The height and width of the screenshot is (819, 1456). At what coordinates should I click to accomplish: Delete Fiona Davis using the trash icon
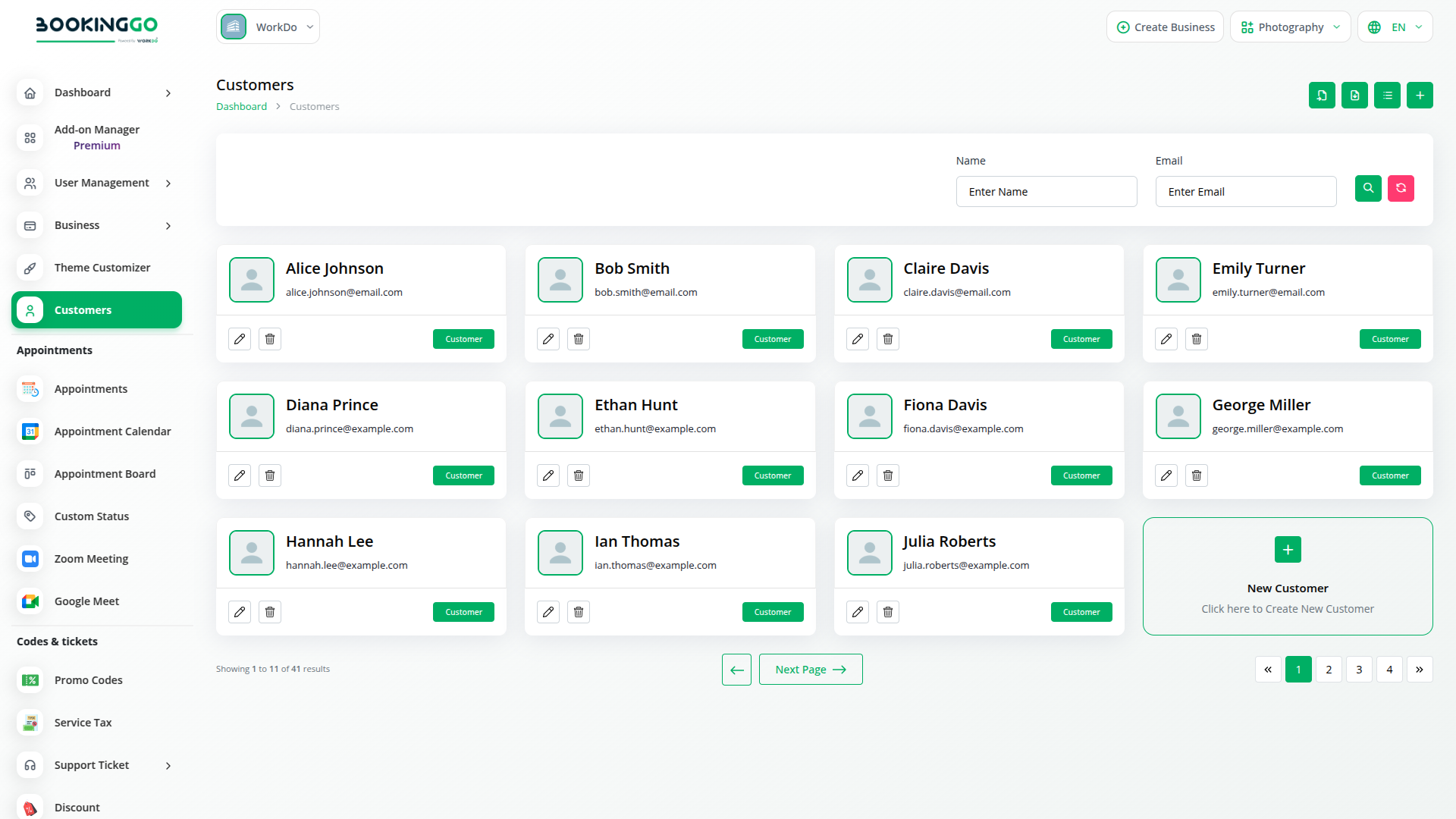(888, 475)
